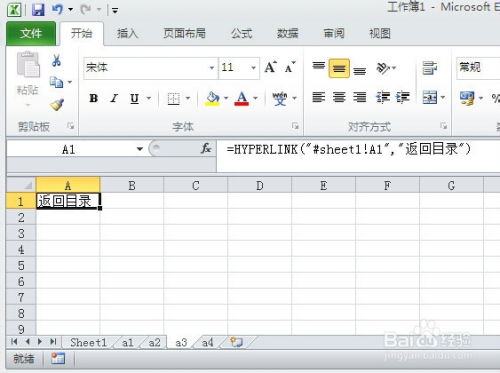The width and height of the screenshot is (500, 373).
Task: Click the HYPERLINK formula in formula bar
Action: pos(349,149)
